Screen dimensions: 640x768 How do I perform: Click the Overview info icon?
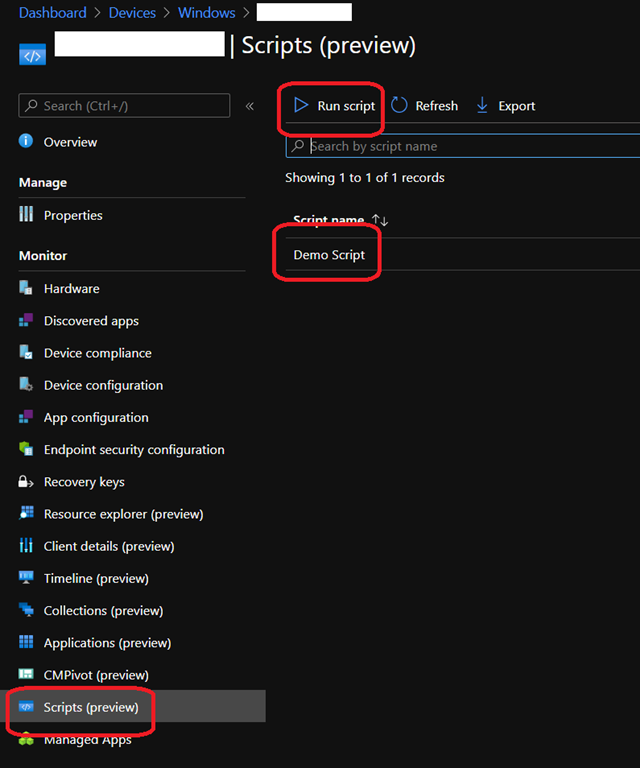(x=26, y=142)
